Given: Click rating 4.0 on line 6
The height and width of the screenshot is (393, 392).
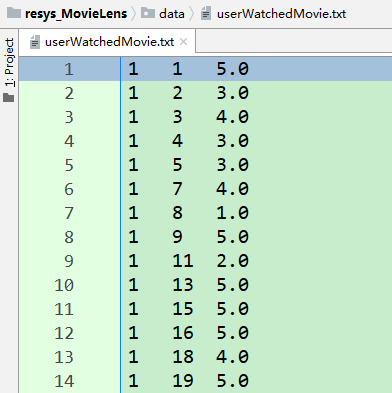Looking at the screenshot, I should pyautogui.click(x=232, y=189).
